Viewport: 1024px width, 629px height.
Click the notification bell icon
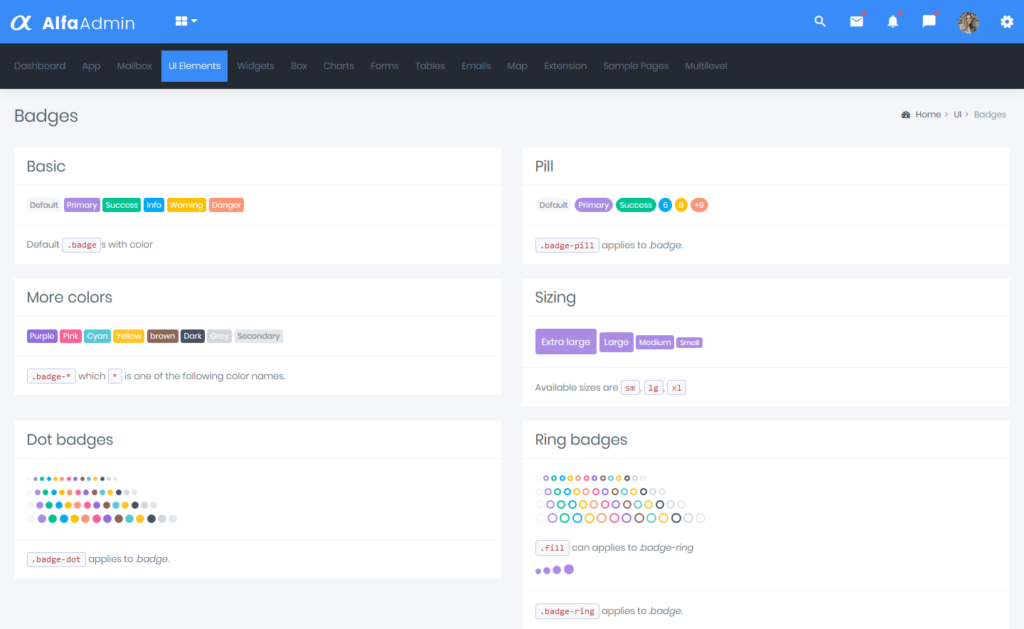pos(893,20)
